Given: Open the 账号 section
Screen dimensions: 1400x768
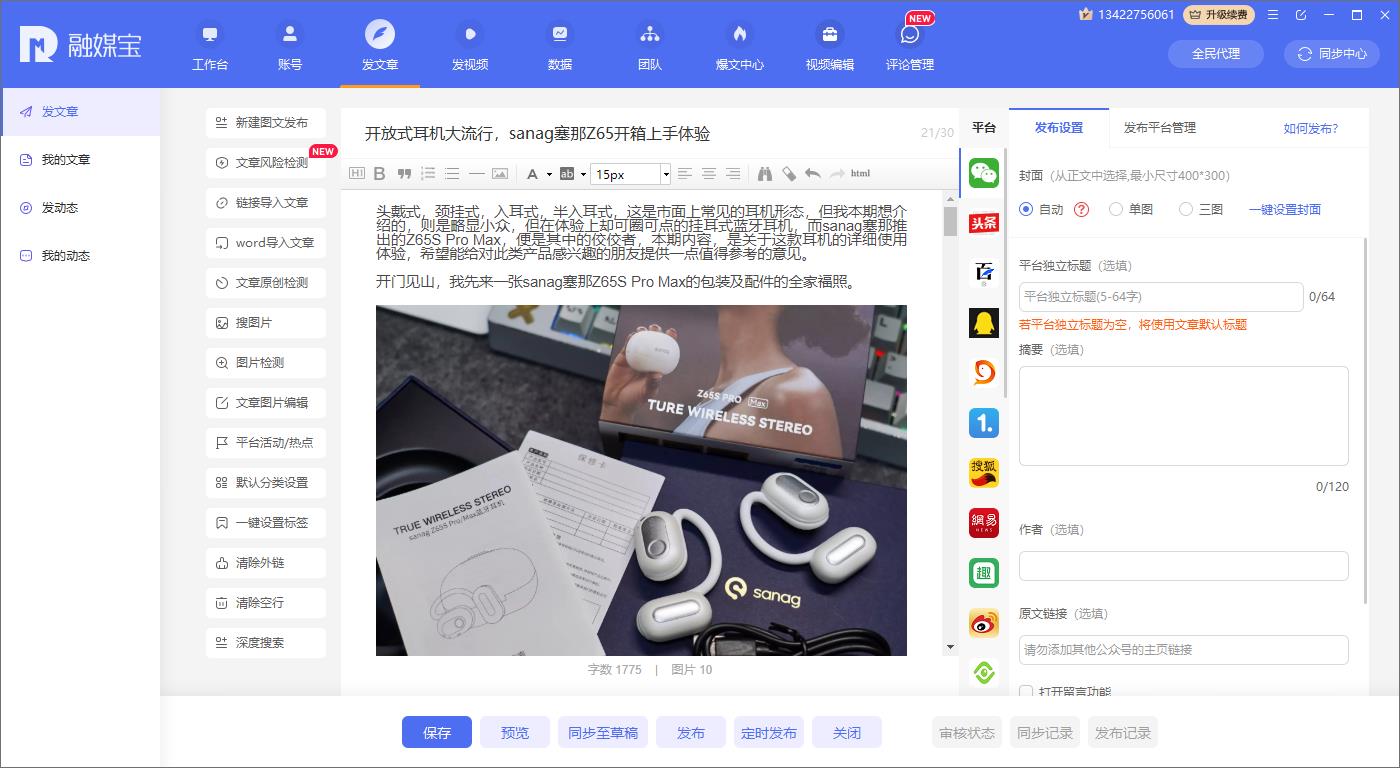Looking at the screenshot, I should (290, 46).
